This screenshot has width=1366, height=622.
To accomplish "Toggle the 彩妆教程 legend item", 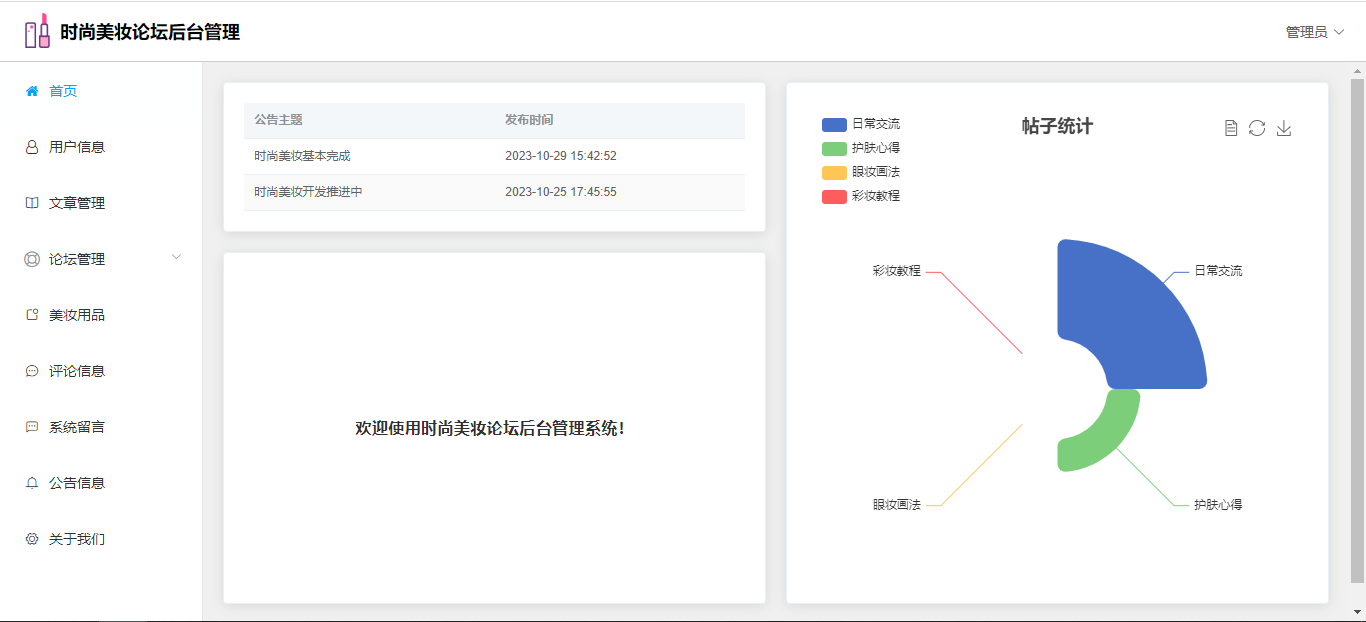I will pos(861,196).
